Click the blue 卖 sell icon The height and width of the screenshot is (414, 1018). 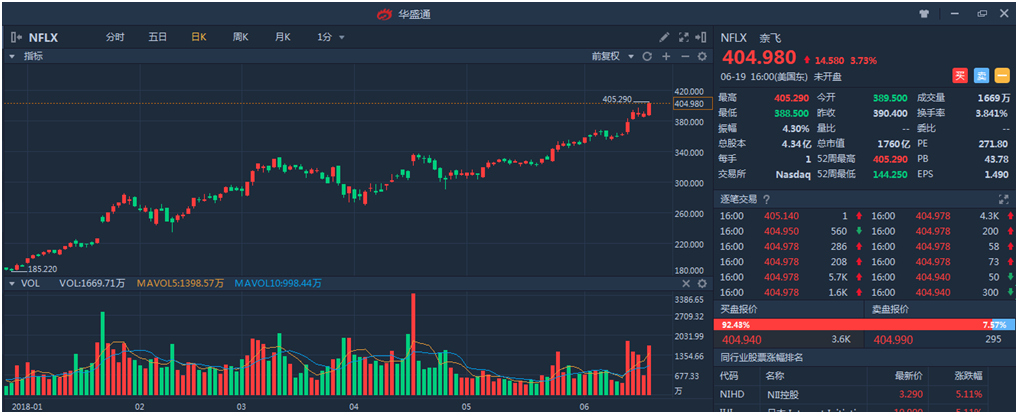[982, 76]
